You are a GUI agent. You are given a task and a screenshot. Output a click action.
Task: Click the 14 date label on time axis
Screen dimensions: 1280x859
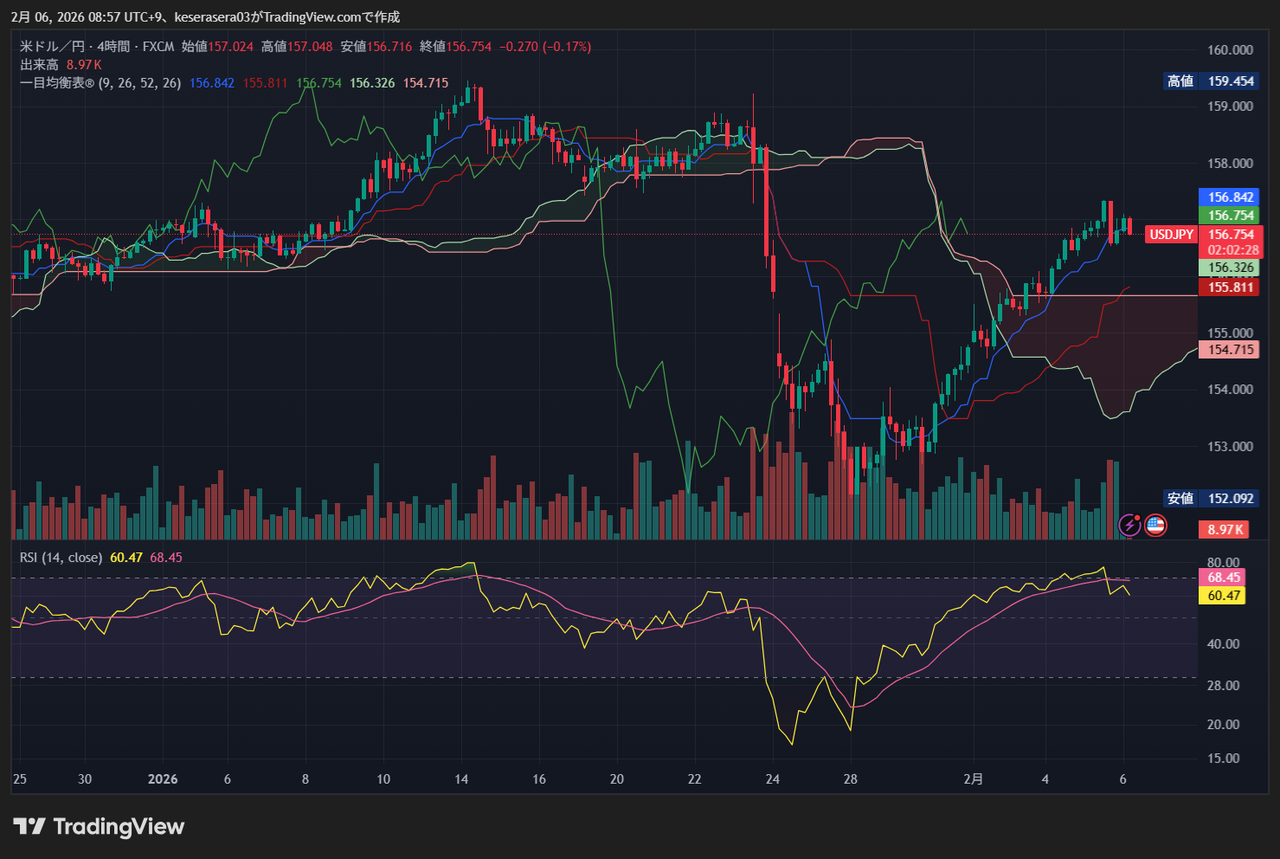pos(462,779)
